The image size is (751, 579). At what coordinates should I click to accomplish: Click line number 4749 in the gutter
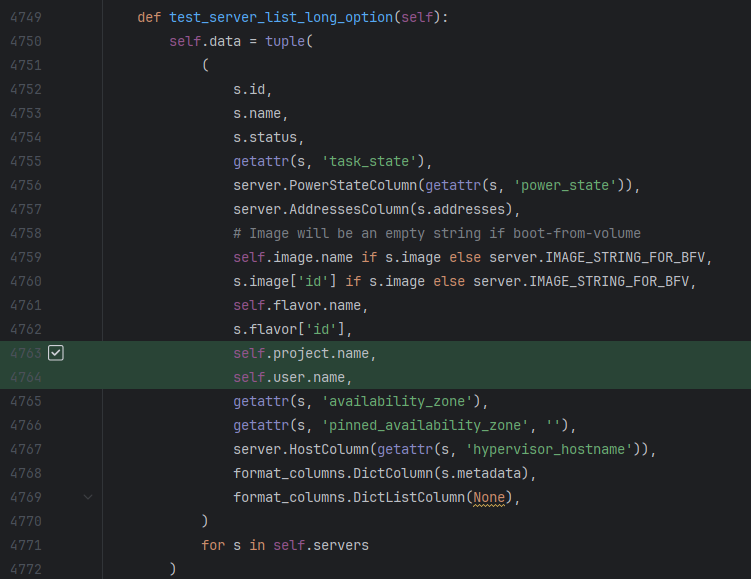(x=26, y=17)
